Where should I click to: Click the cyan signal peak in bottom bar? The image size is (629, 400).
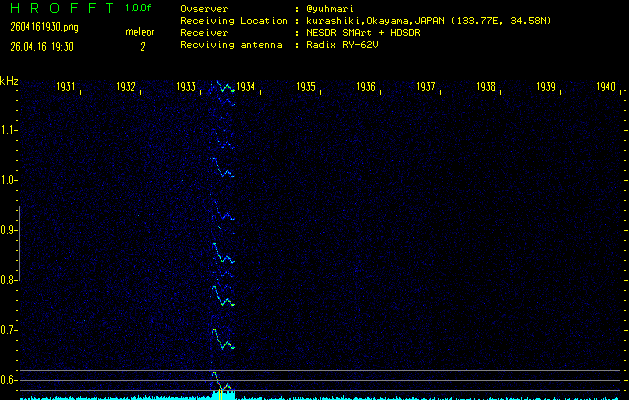click(x=224, y=393)
